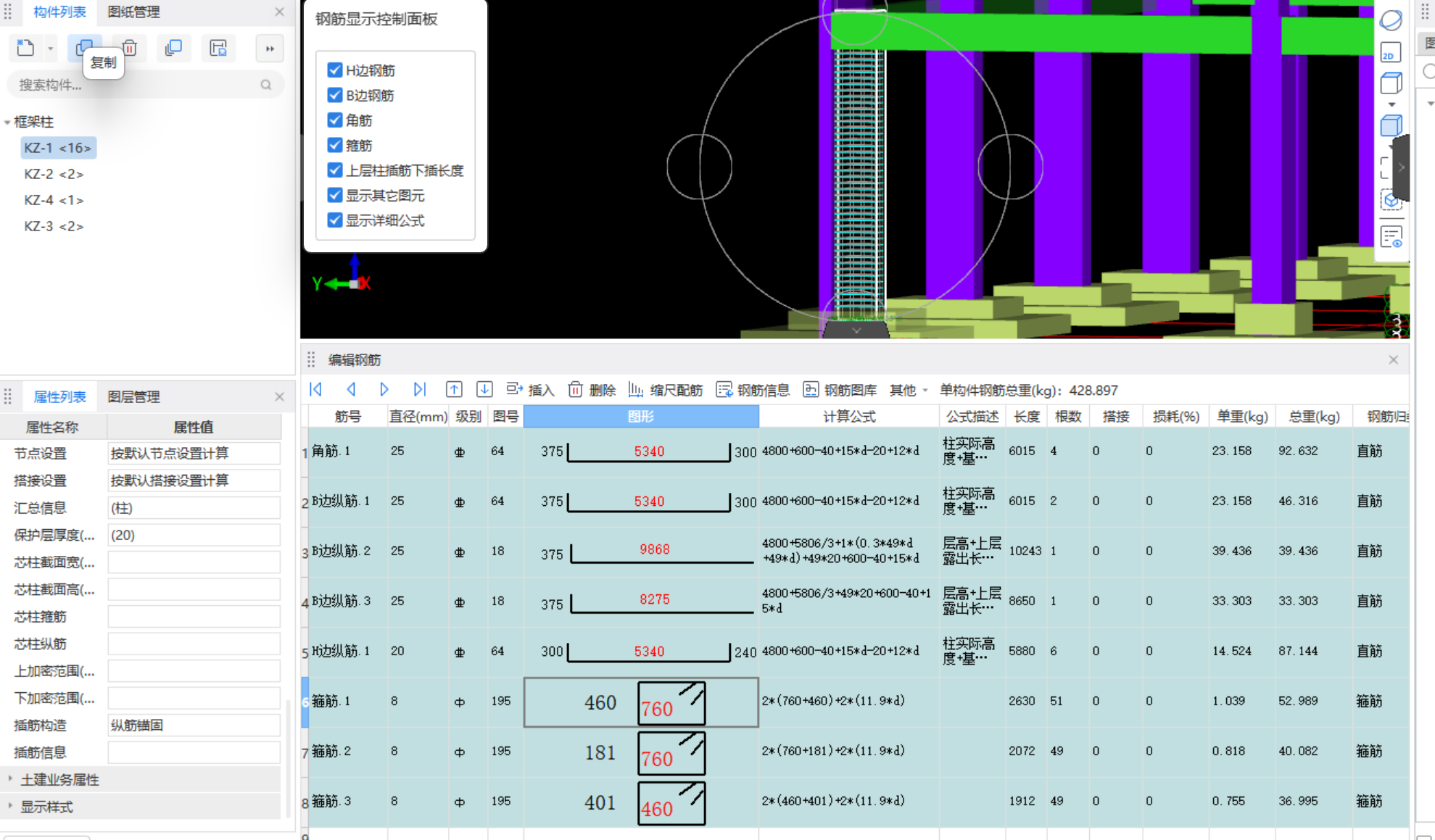Uncheck B边钢筋 checkbox
The image size is (1435, 840).
(x=334, y=95)
